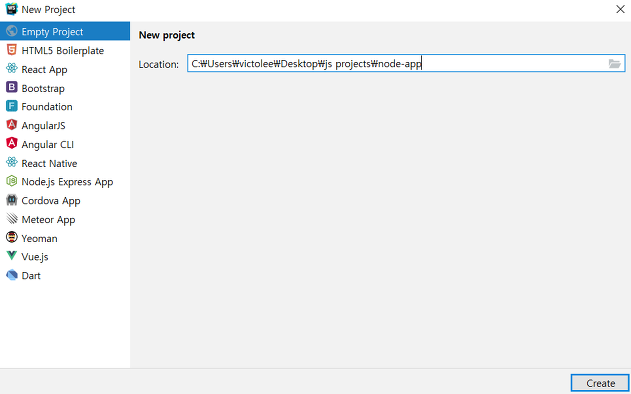Pick Foundation project type label
The height and width of the screenshot is (394, 631).
(47, 107)
